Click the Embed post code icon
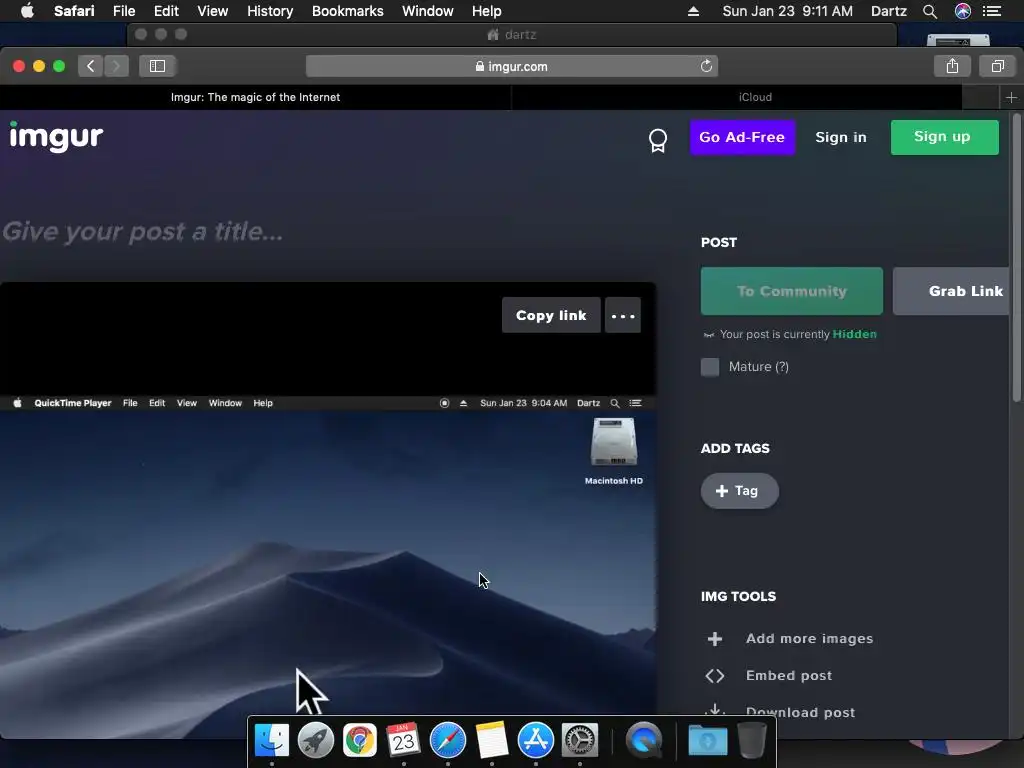Screen dimensions: 1024x768 point(714,676)
